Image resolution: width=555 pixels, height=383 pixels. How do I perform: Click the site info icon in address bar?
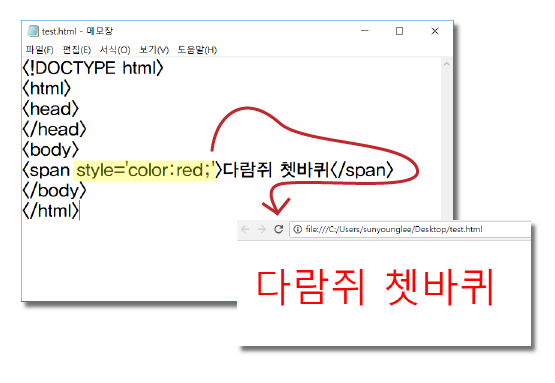[298, 229]
